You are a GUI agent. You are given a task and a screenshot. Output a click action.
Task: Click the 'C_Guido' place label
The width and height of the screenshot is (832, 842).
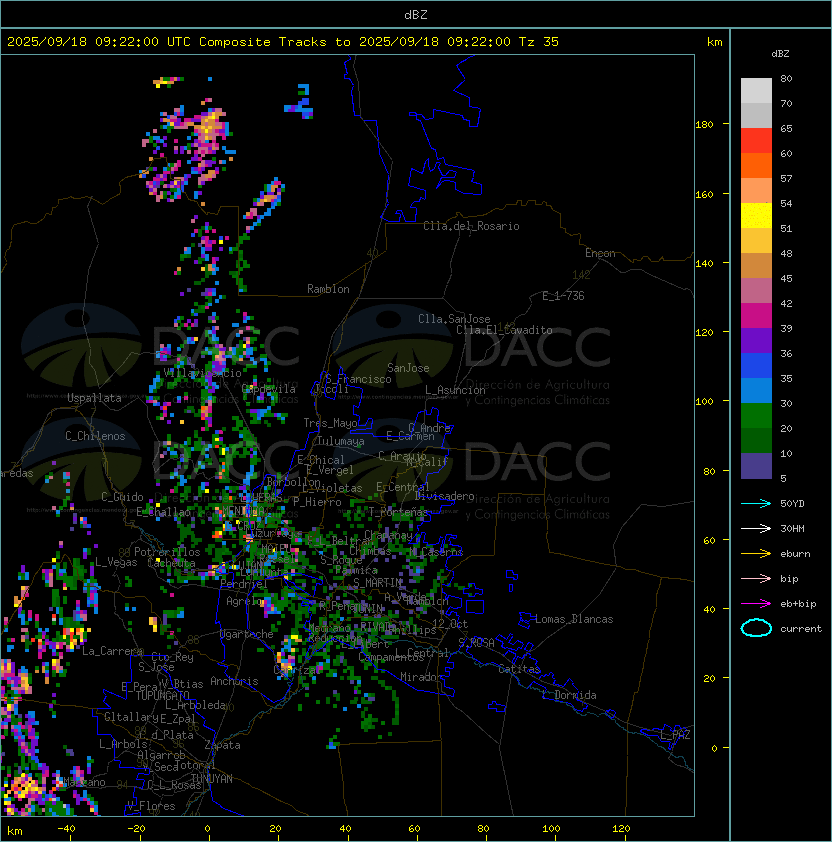click(122, 497)
